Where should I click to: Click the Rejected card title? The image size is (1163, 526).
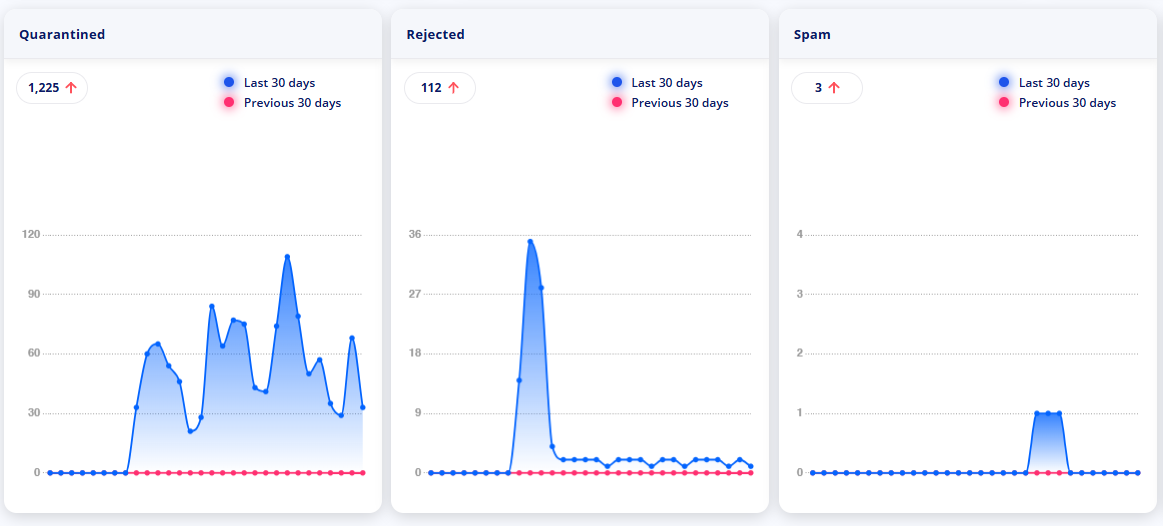tap(435, 34)
